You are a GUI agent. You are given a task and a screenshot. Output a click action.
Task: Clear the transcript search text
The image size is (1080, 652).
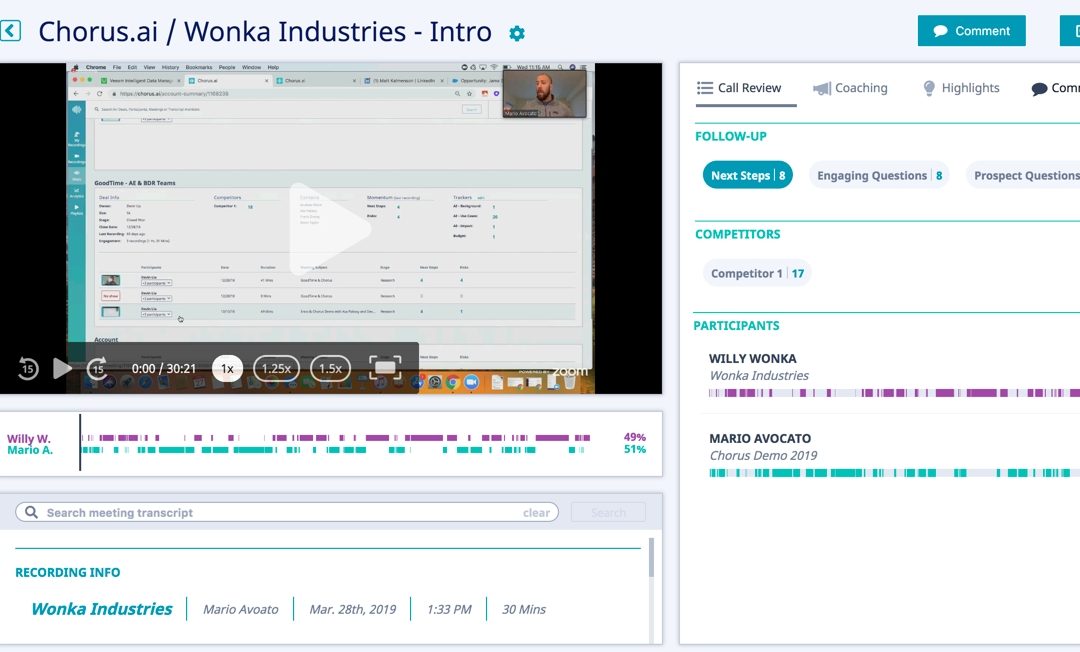[536, 513]
